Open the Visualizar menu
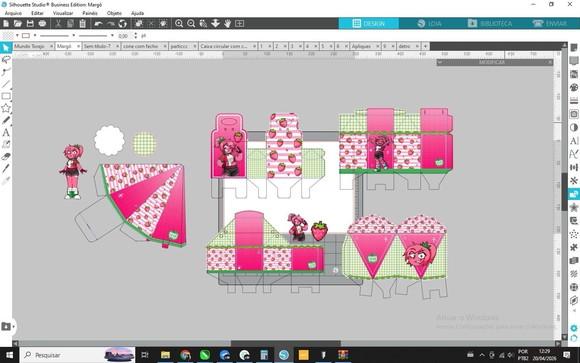 [63, 13]
